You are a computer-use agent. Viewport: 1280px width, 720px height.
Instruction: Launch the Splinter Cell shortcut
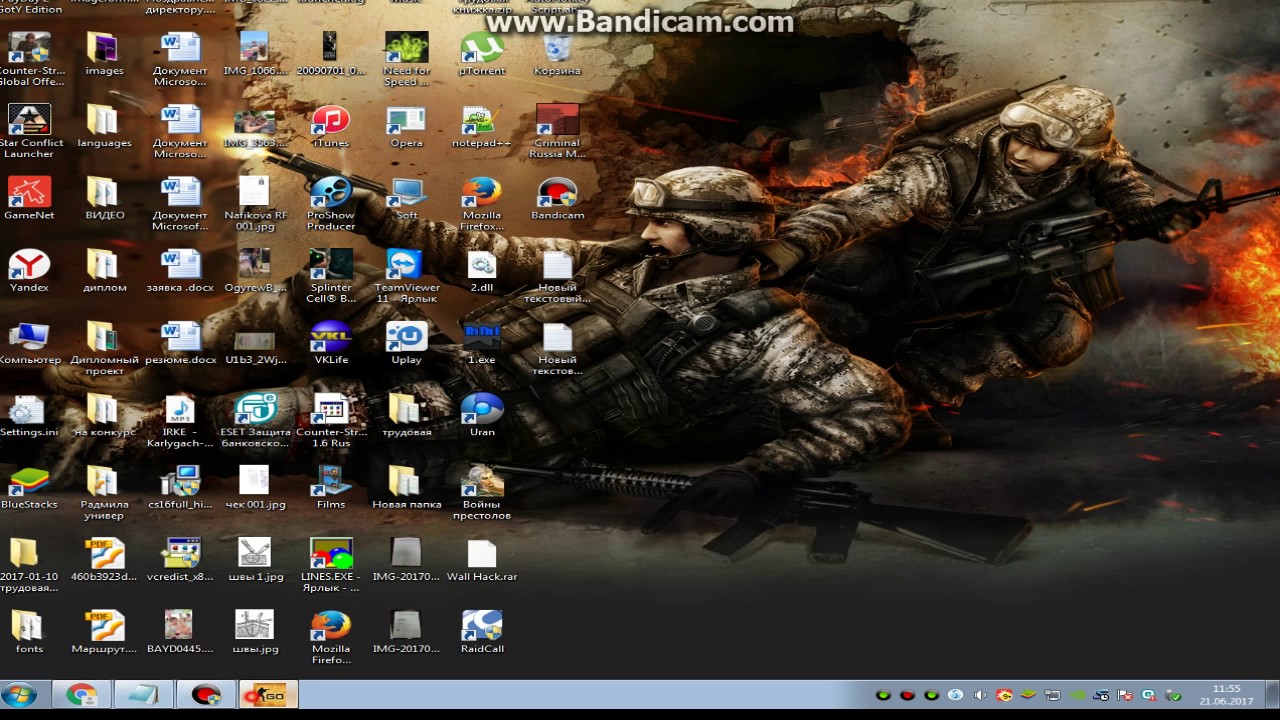click(331, 275)
